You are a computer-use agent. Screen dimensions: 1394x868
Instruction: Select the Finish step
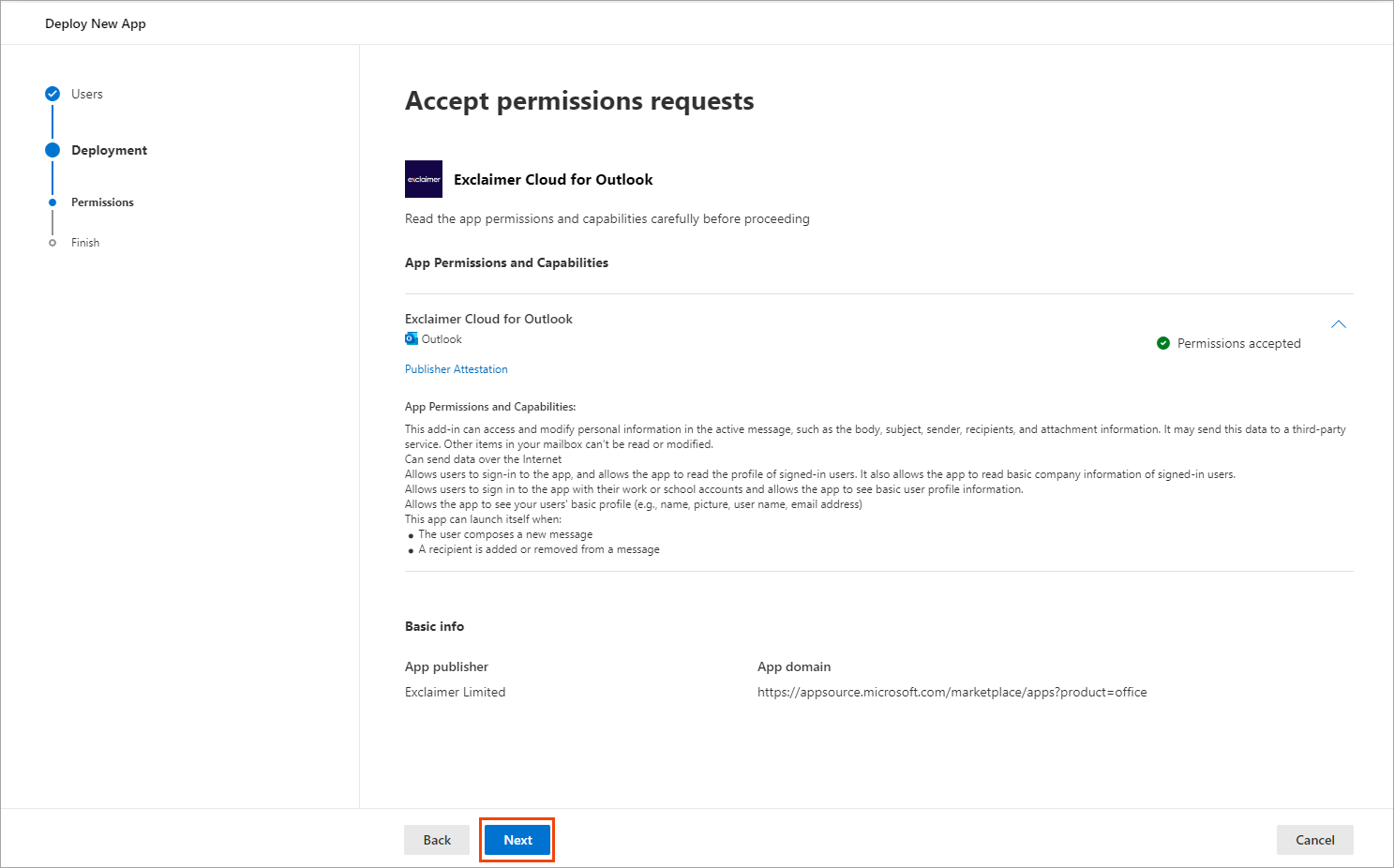(x=85, y=243)
